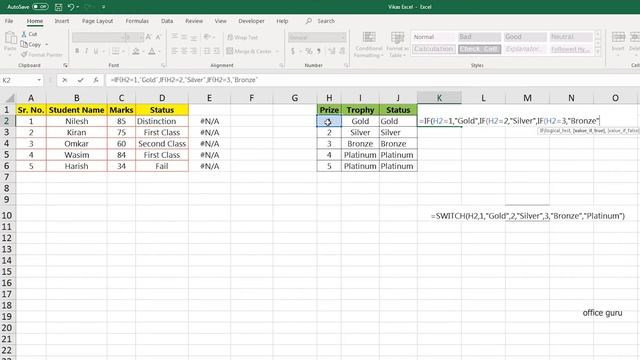
Task: Open the Data ribbon tab
Action: tap(167, 21)
